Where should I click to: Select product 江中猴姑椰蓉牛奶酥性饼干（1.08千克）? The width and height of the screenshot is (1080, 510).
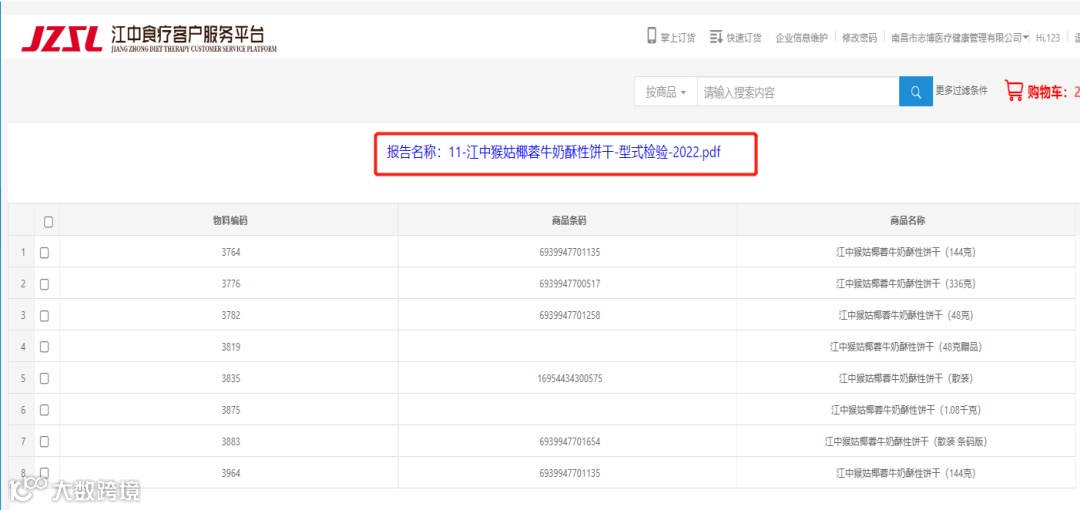coord(906,410)
